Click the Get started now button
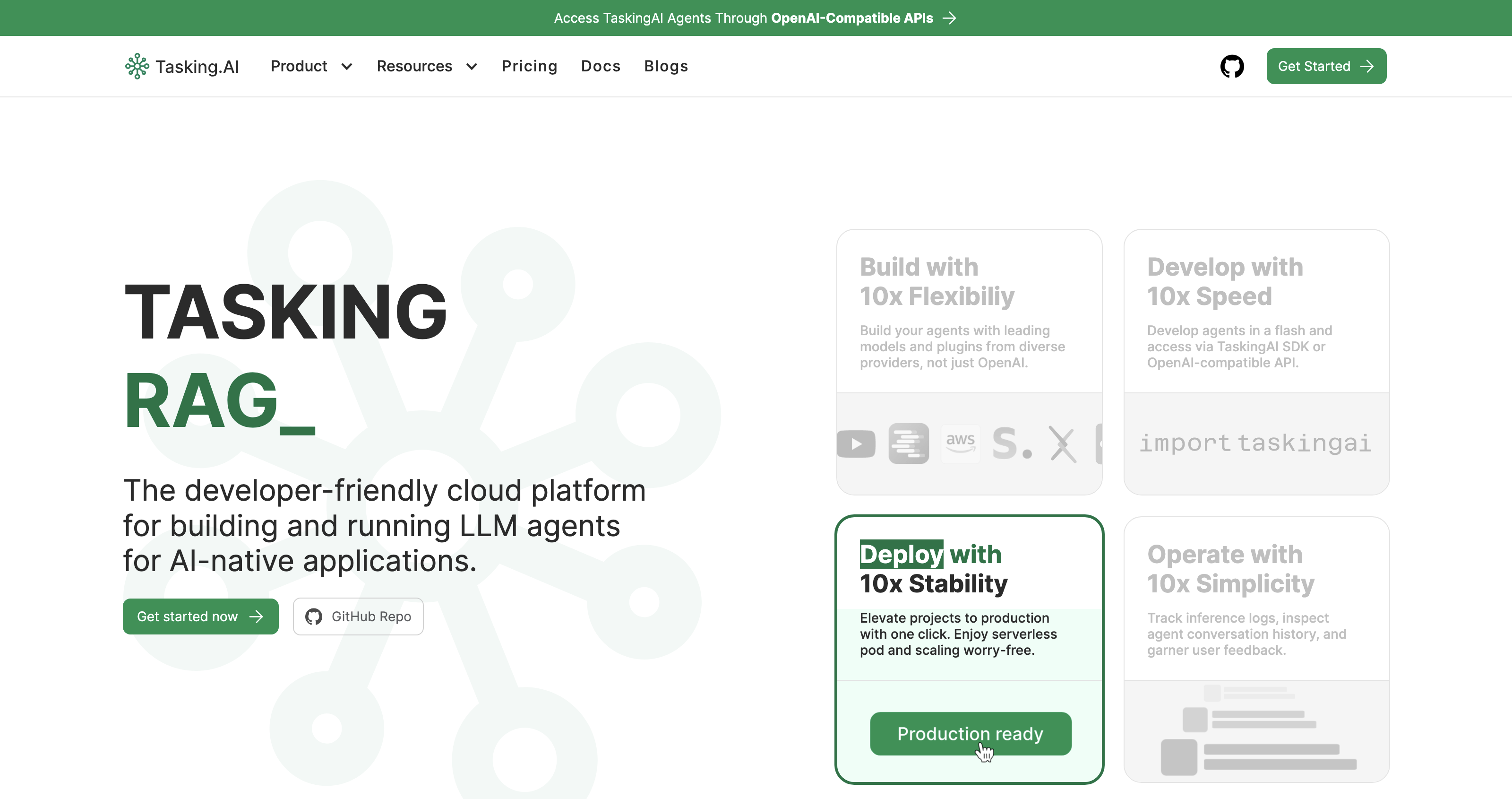The width and height of the screenshot is (1512, 799). [x=201, y=617]
